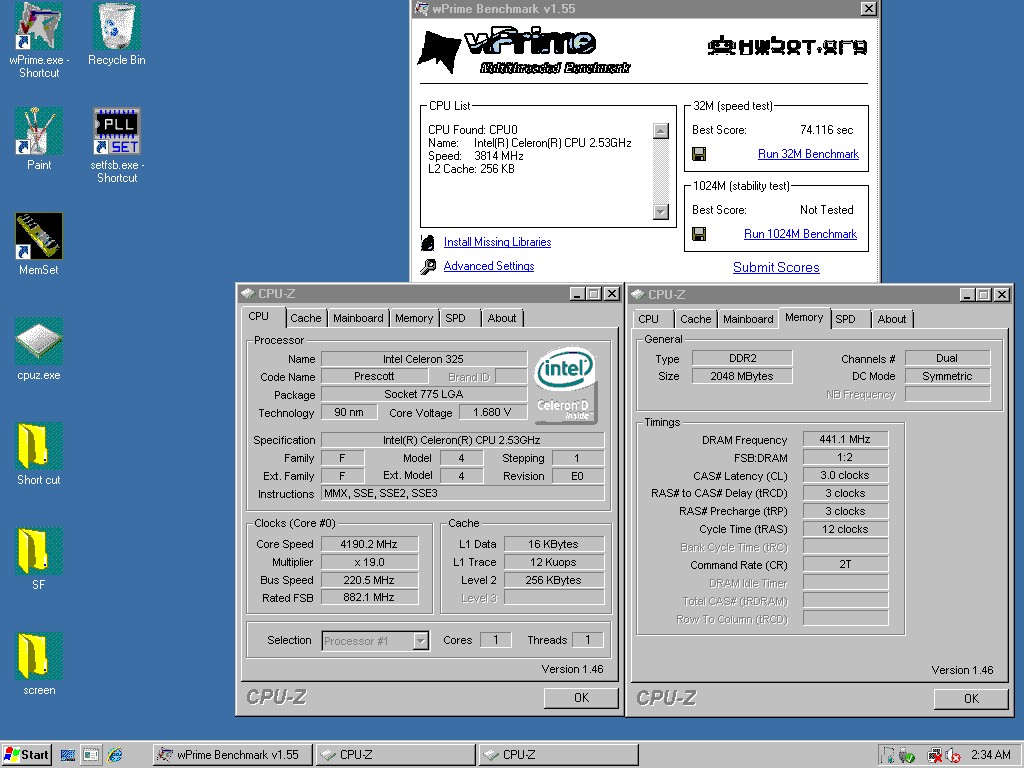Open Memory tab in left CPU-Z window
The height and width of the screenshot is (768, 1024).
413,318
